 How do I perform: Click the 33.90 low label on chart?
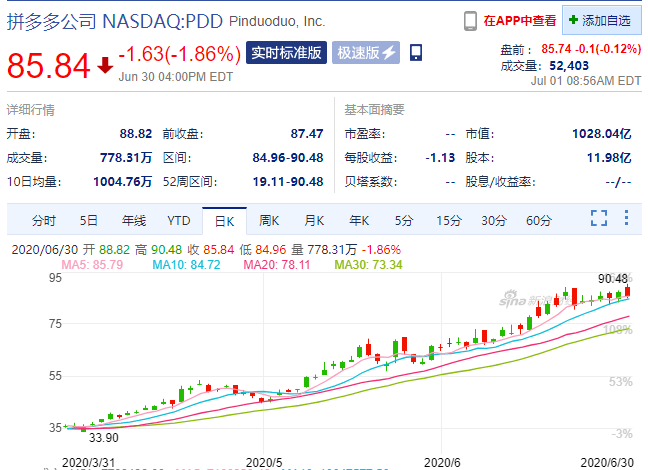click(x=104, y=438)
